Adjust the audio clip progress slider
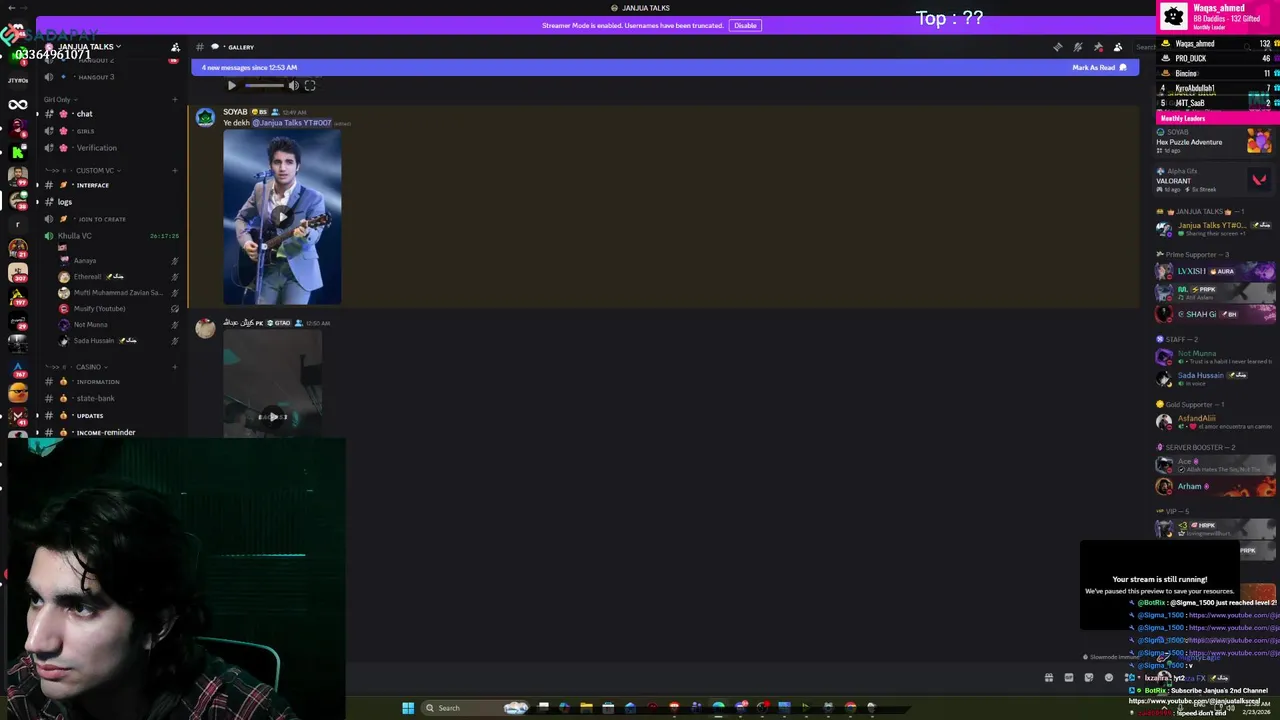The image size is (1280, 720). (264, 86)
